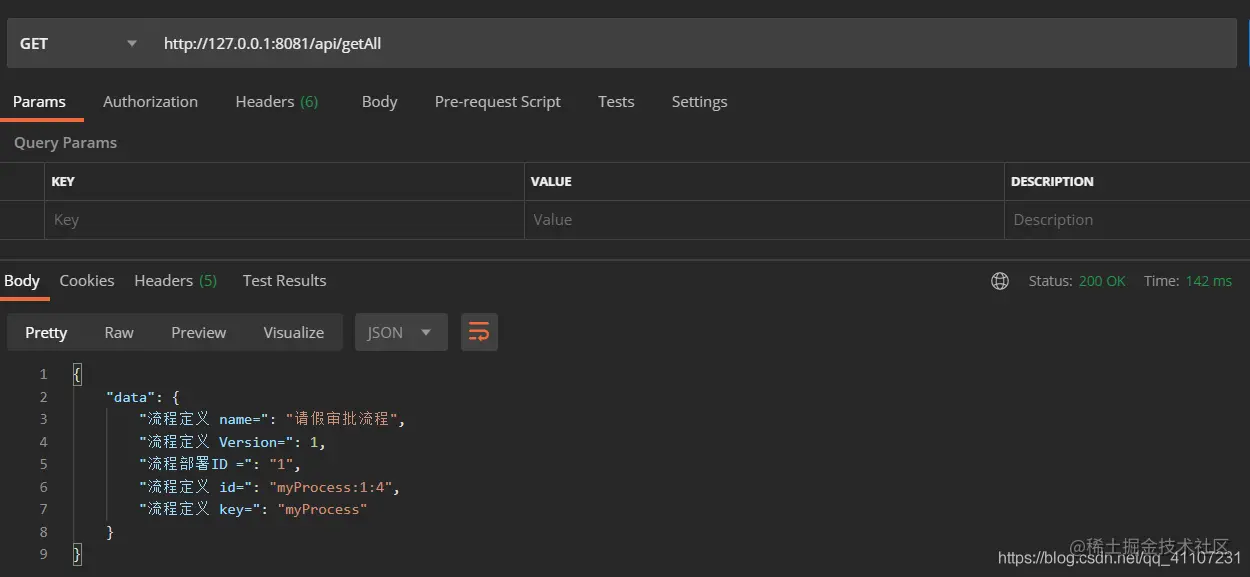
Task: Click the KEY column header
Action: [63, 181]
